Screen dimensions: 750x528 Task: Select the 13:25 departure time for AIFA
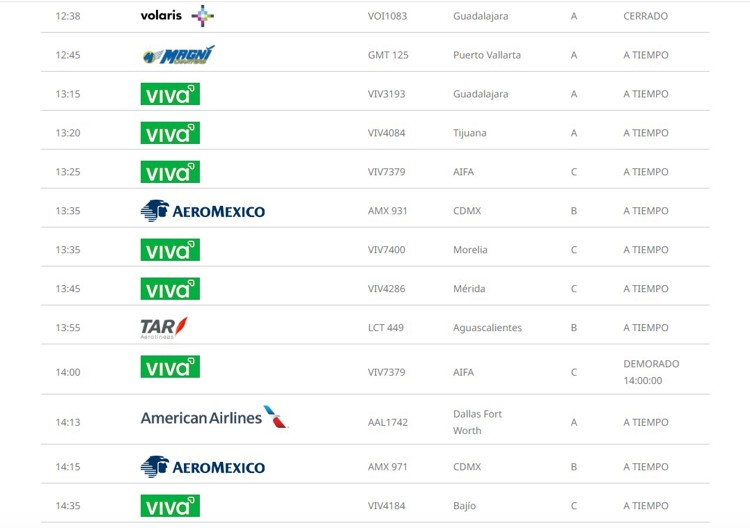pos(68,172)
